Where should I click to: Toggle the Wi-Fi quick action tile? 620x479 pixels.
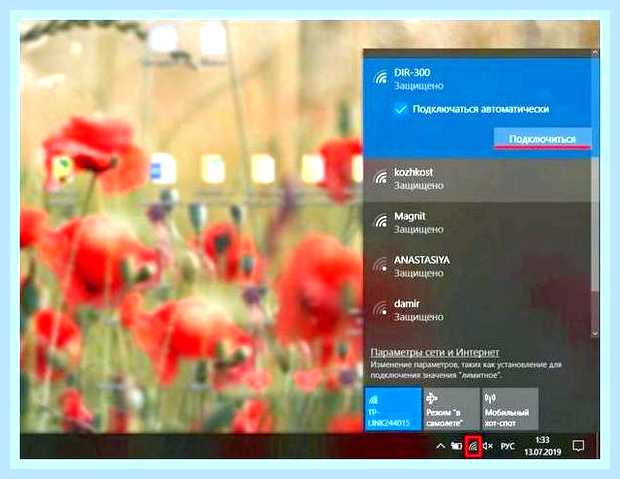point(393,409)
